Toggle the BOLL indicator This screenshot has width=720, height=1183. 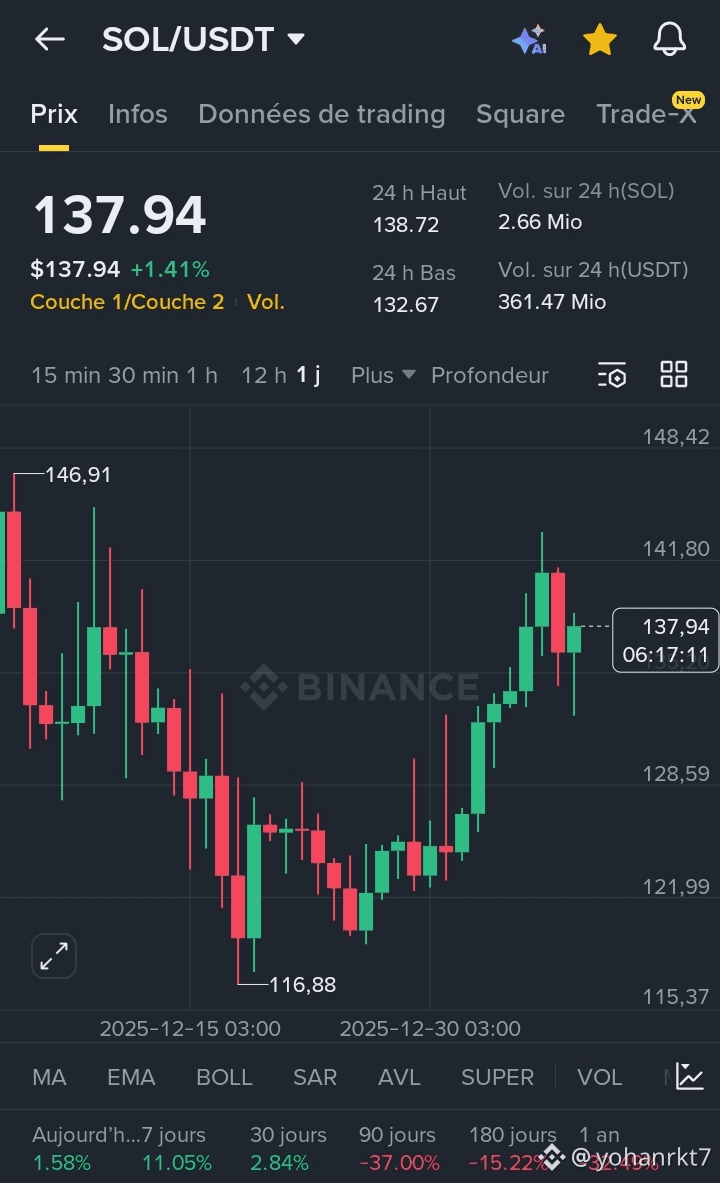pos(224,1077)
